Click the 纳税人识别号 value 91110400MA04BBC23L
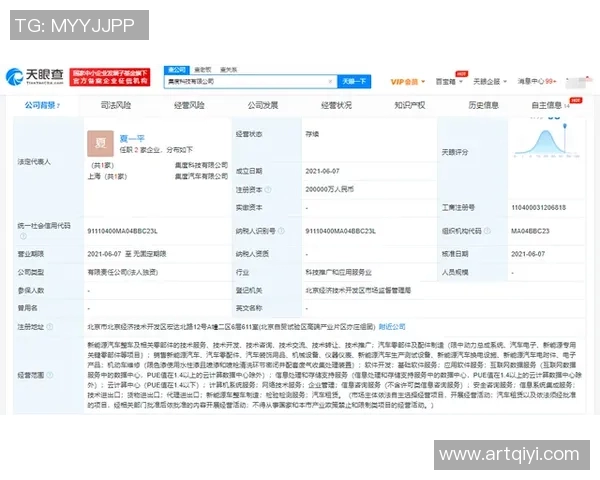Viewport: 600px width, 480px height. click(x=341, y=231)
